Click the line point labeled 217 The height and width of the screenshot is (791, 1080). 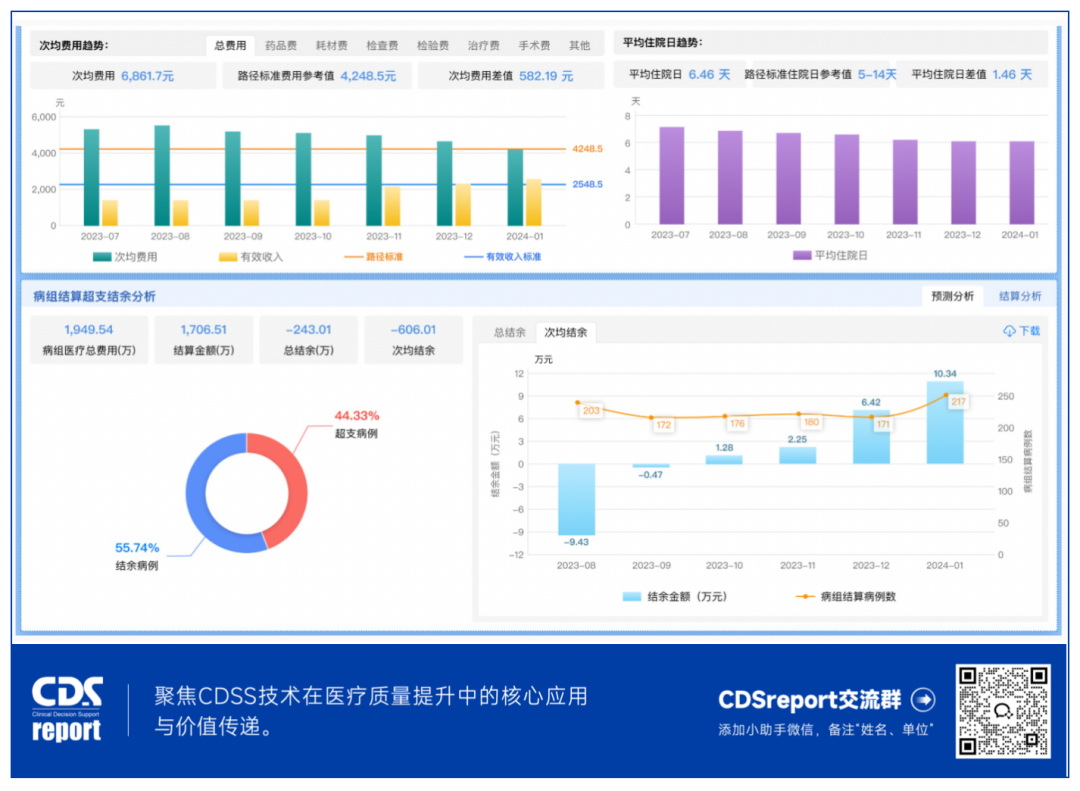[946, 395]
